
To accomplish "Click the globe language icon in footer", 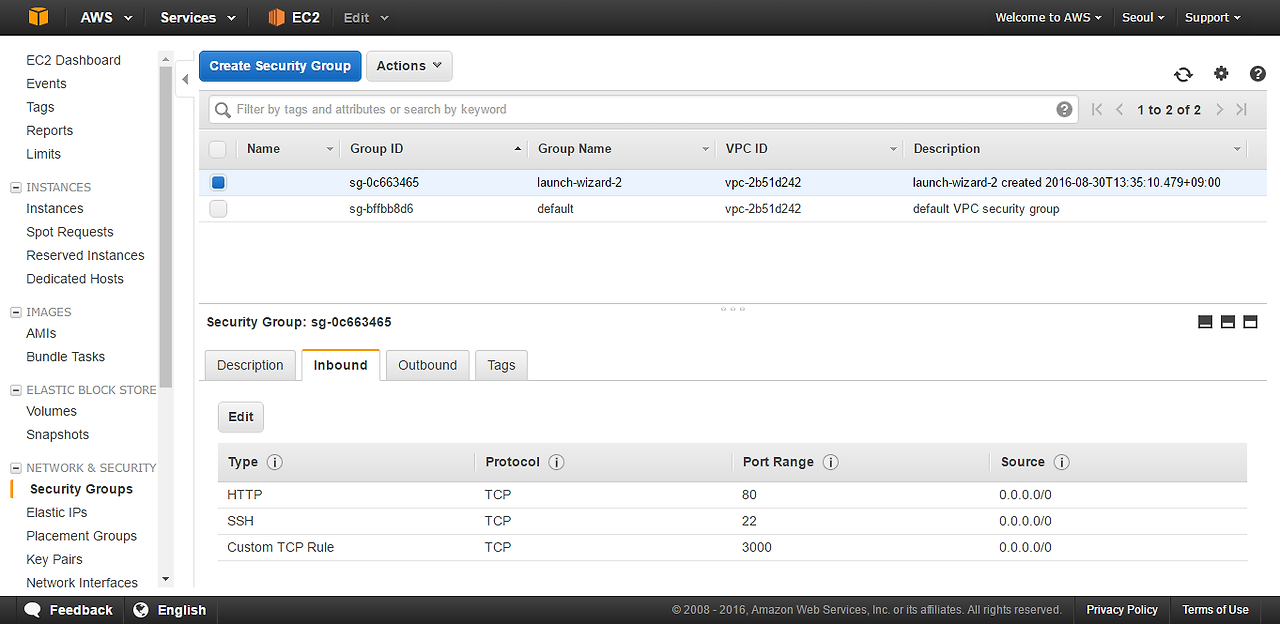I will tap(141, 609).
